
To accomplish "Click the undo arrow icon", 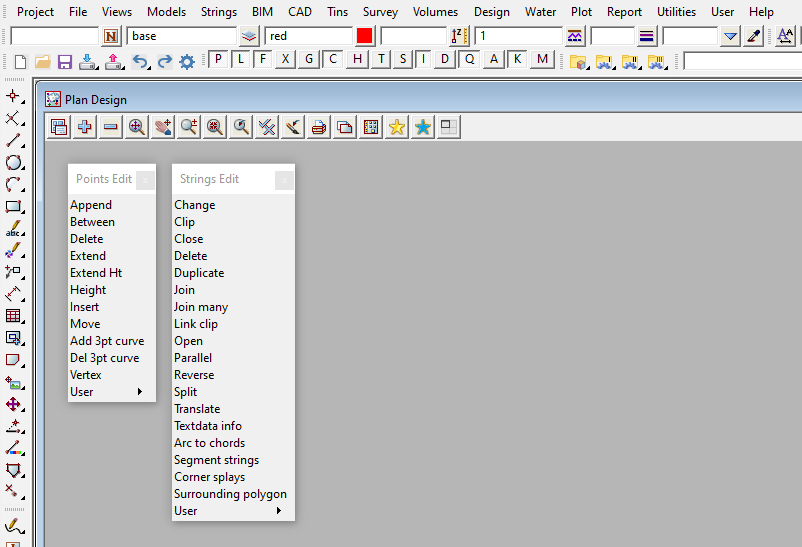I will click(x=140, y=62).
